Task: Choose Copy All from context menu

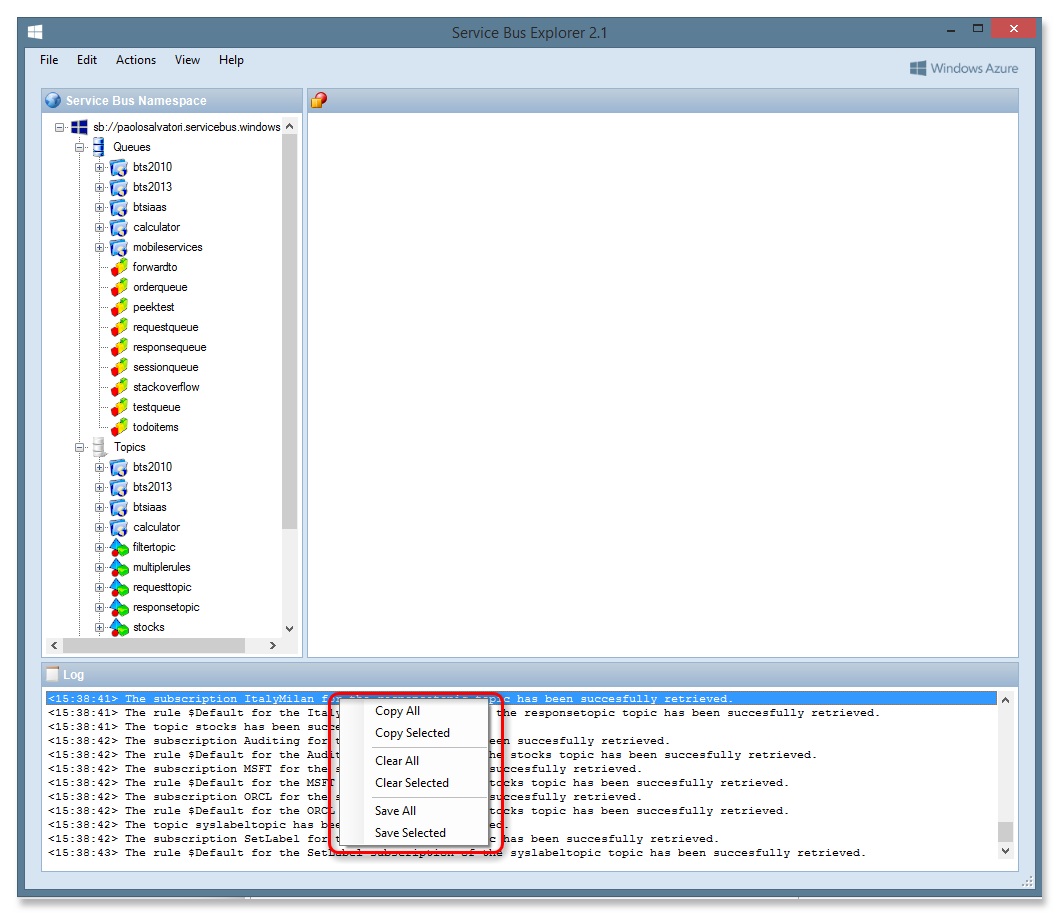Action: 413,711
